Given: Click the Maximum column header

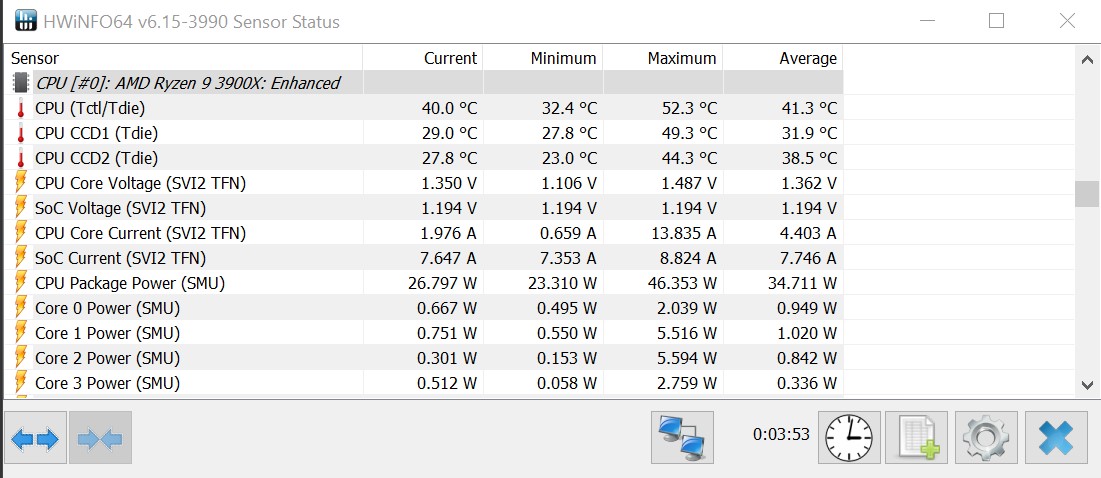Looking at the screenshot, I should coord(663,58).
